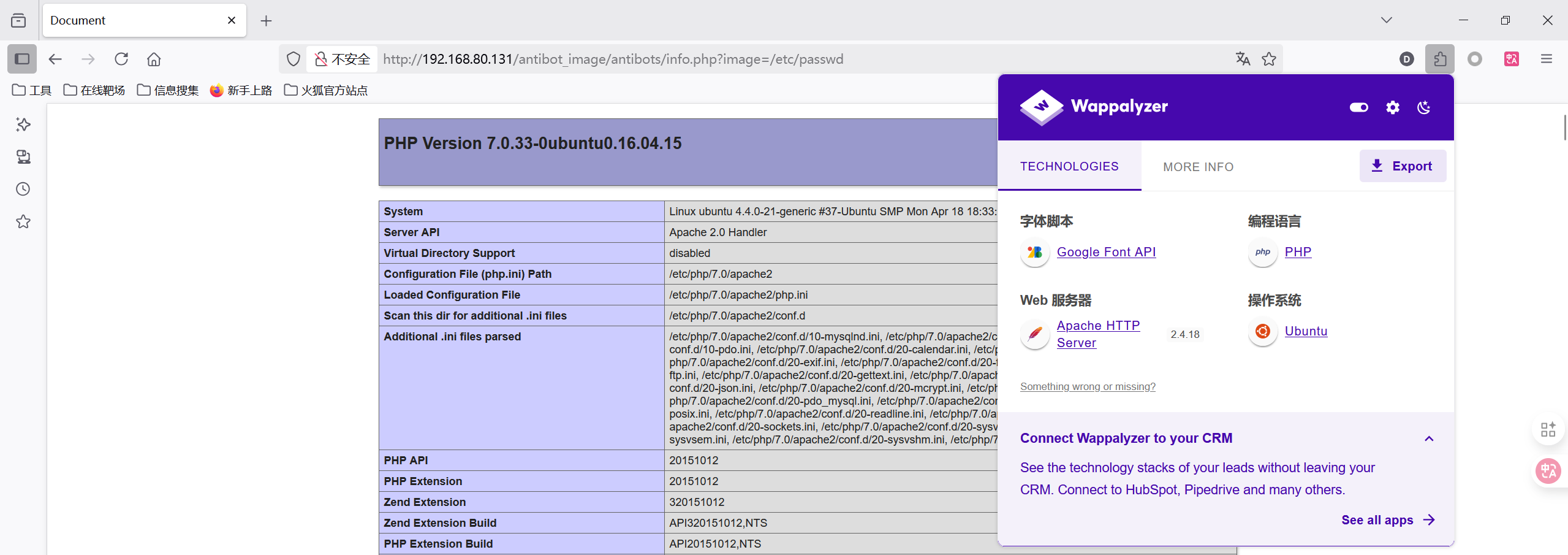Click the 不安全 site security indicator
This screenshot has width=1568, height=555.
pos(343,59)
